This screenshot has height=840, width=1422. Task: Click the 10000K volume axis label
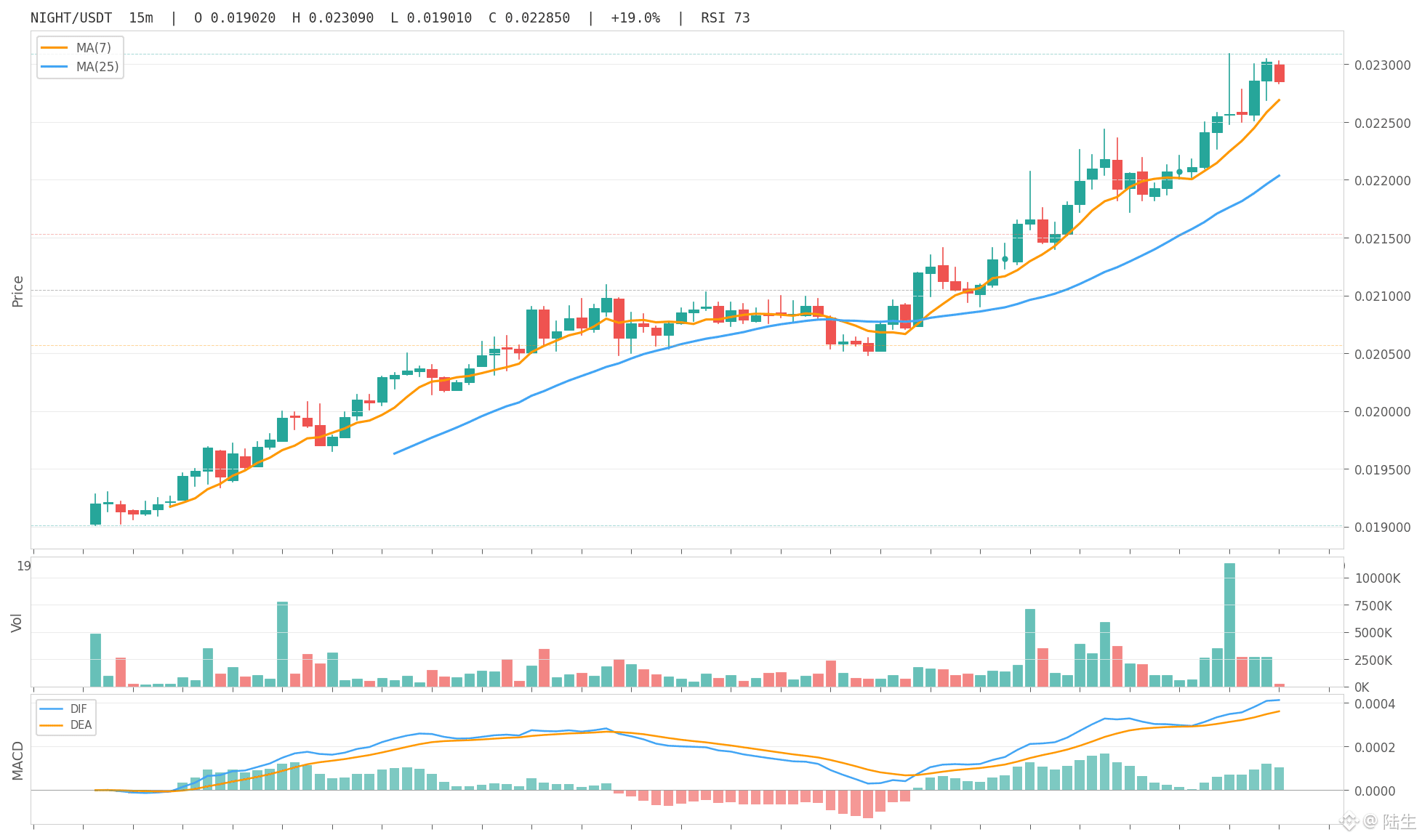[1377, 578]
